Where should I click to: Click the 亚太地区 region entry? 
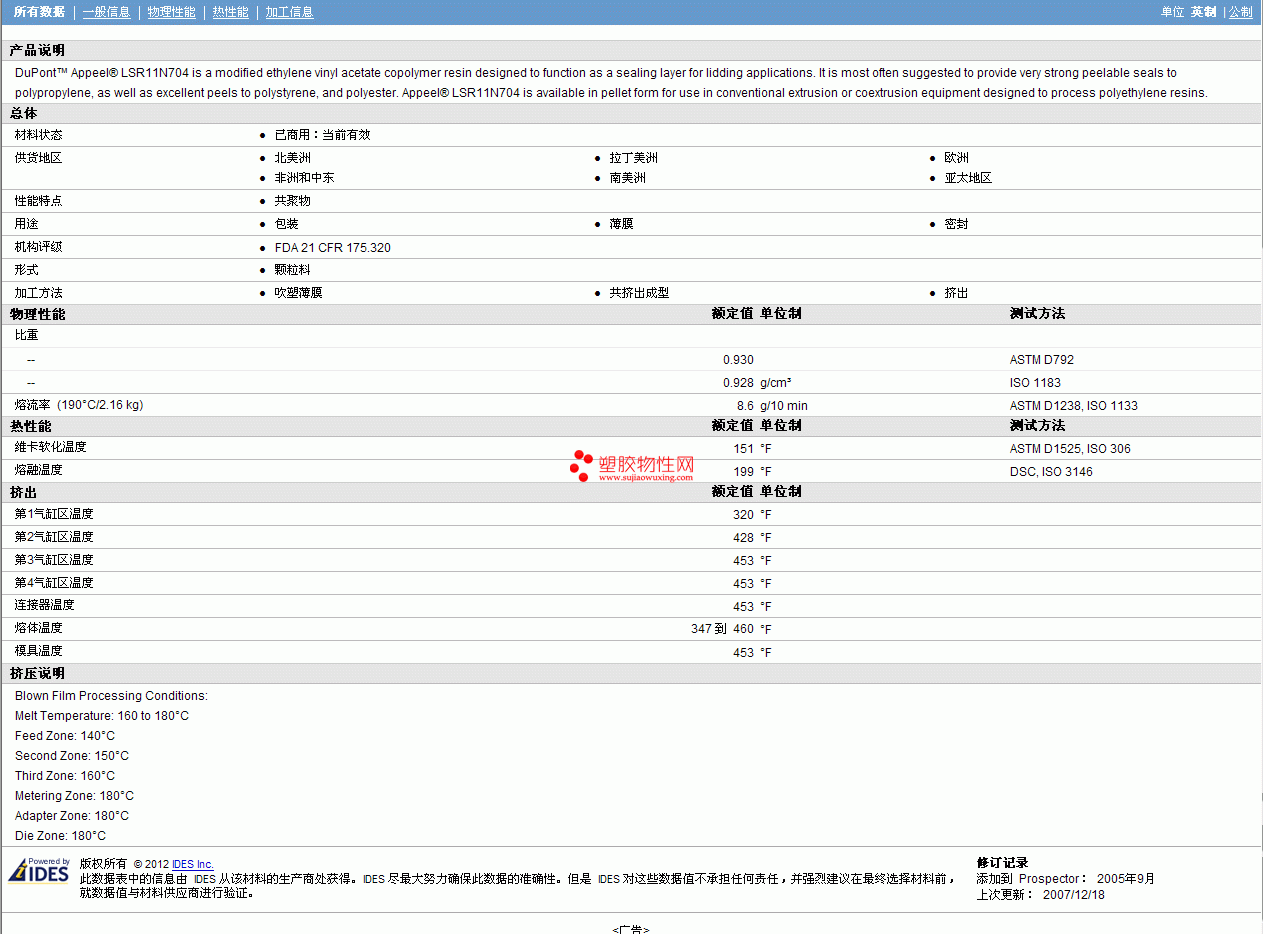tap(968, 178)
